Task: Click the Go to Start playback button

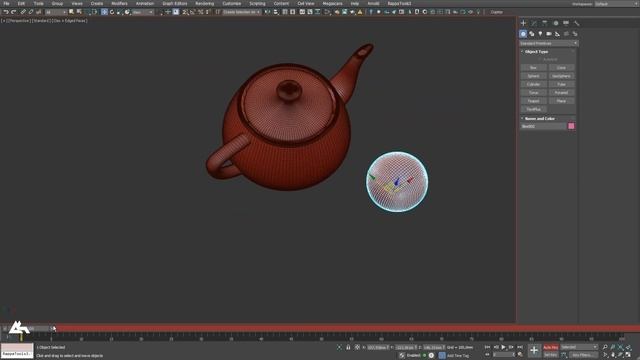Action: (487, 347)
